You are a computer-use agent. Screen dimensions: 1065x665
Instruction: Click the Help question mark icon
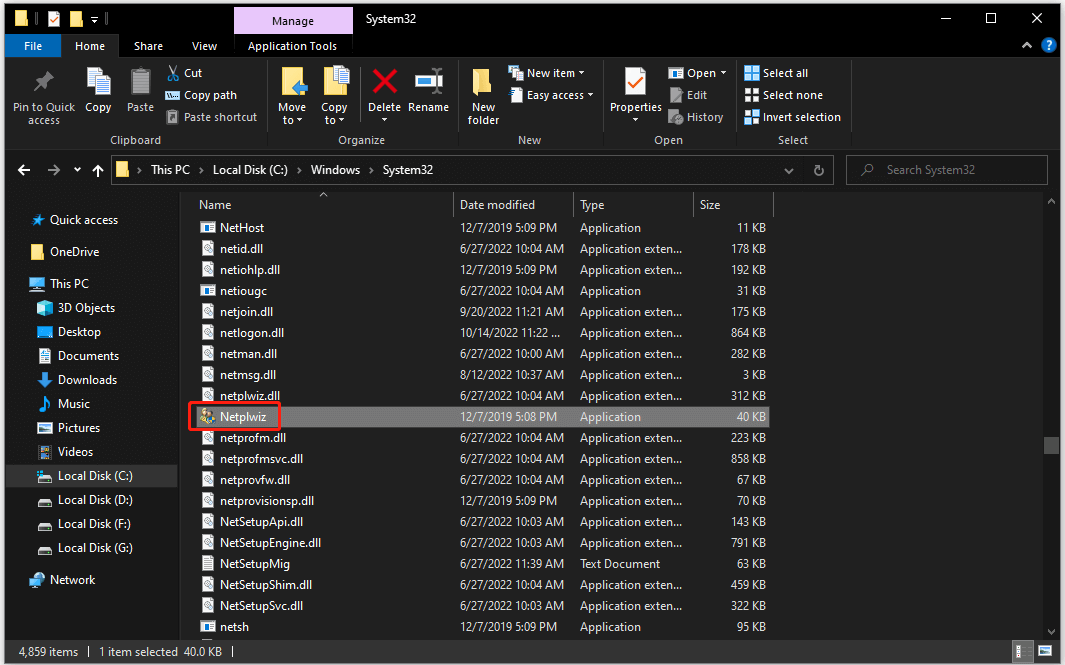pyautogui.click(x=1048, y=44)
